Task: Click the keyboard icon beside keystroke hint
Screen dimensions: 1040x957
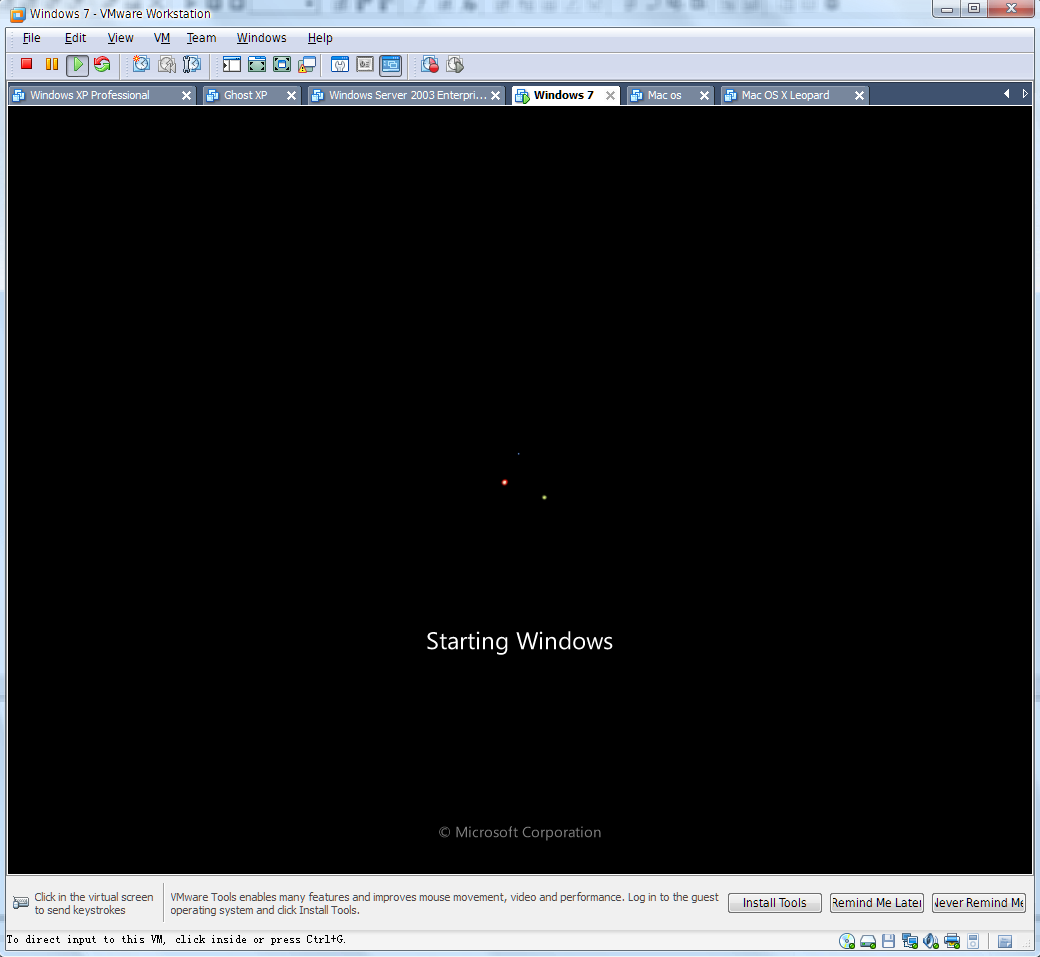Action: pyautogui.click(x=21, y=903)
